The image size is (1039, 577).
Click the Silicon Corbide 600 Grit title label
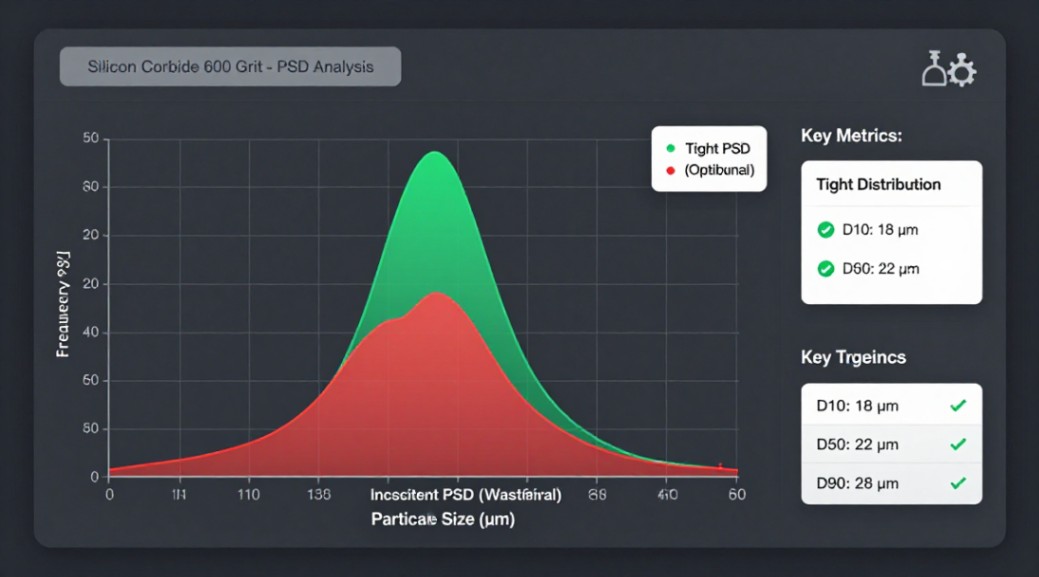click(x=230, y=66)
